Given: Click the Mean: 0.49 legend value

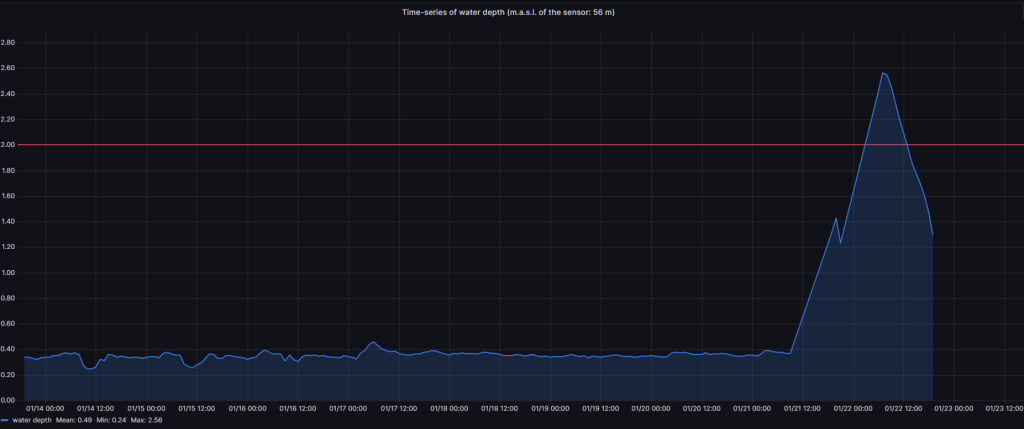Looking at the screenshot, I should (x=80, y=421).
